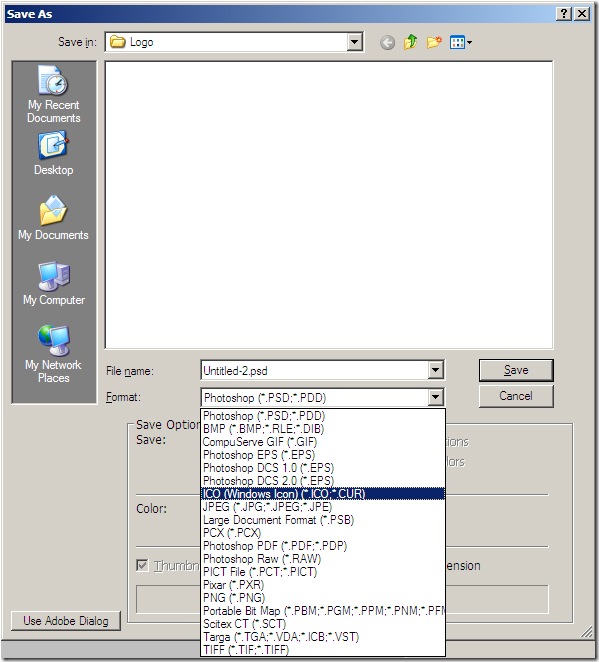Click Use Adobe Dialog button

click(x=66, y=621)
